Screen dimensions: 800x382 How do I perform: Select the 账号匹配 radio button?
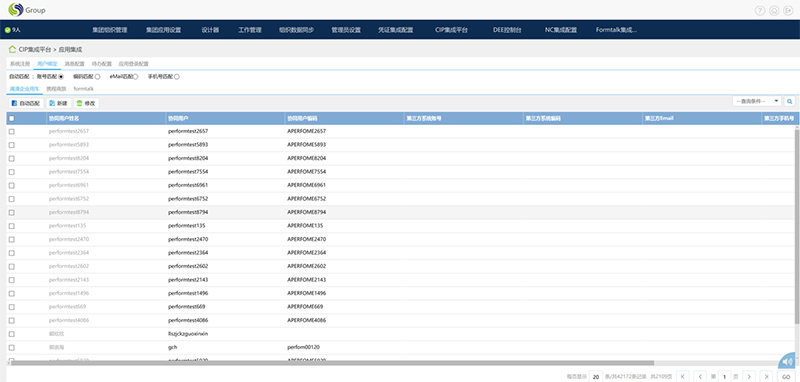point(61,77)
